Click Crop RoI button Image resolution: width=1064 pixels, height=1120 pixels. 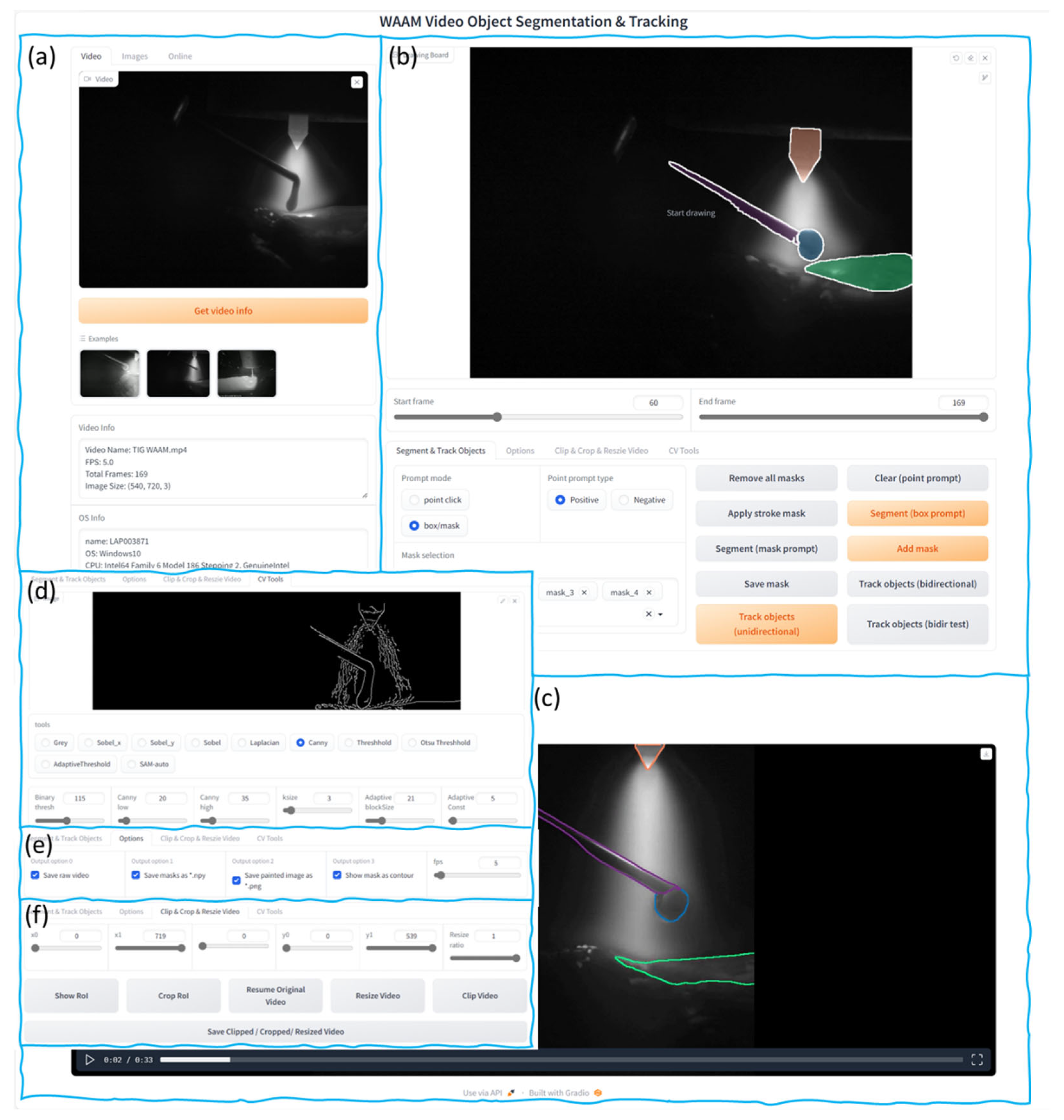[x=174, y=995]
